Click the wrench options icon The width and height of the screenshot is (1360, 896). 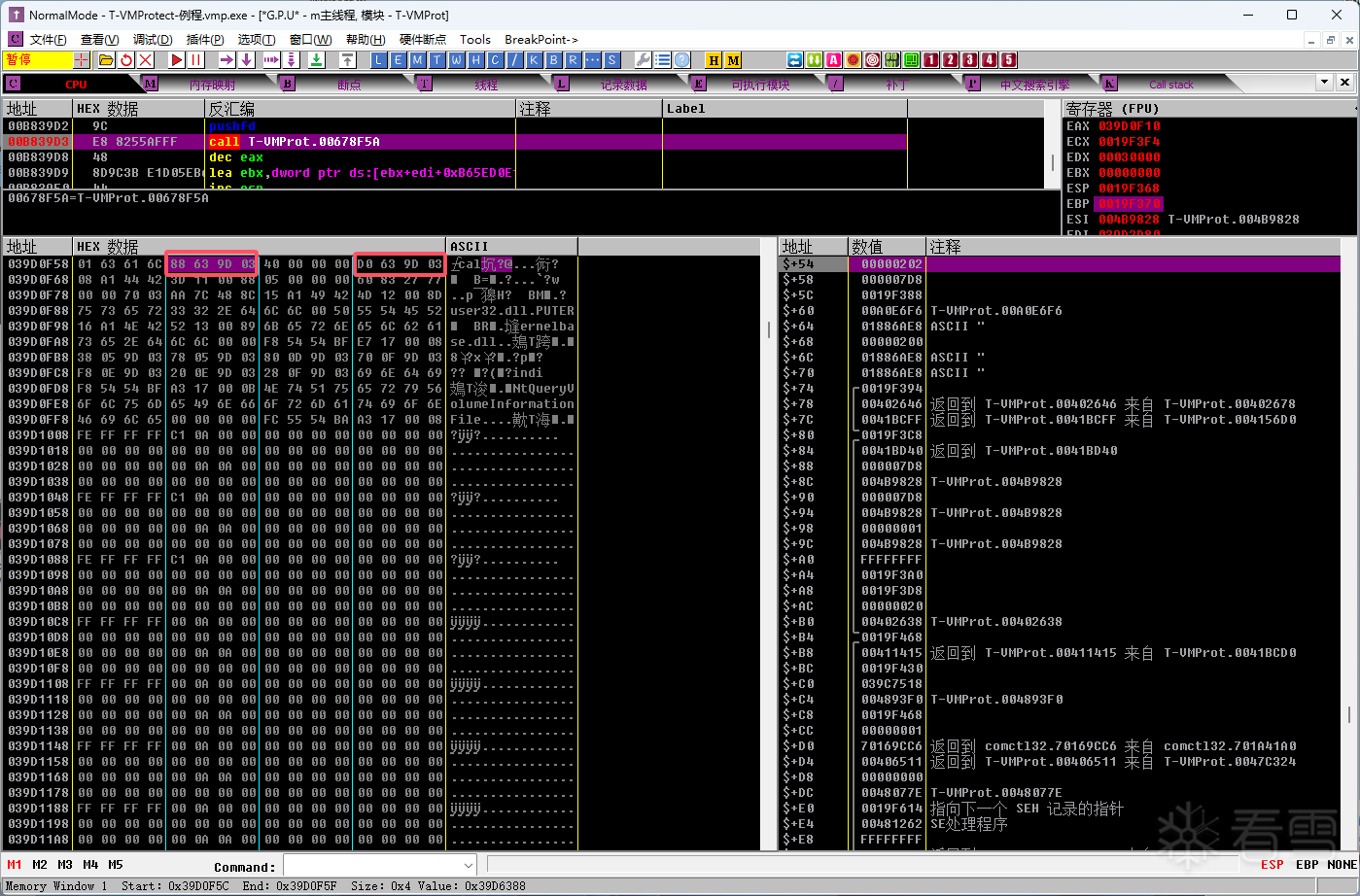[643, 60]
